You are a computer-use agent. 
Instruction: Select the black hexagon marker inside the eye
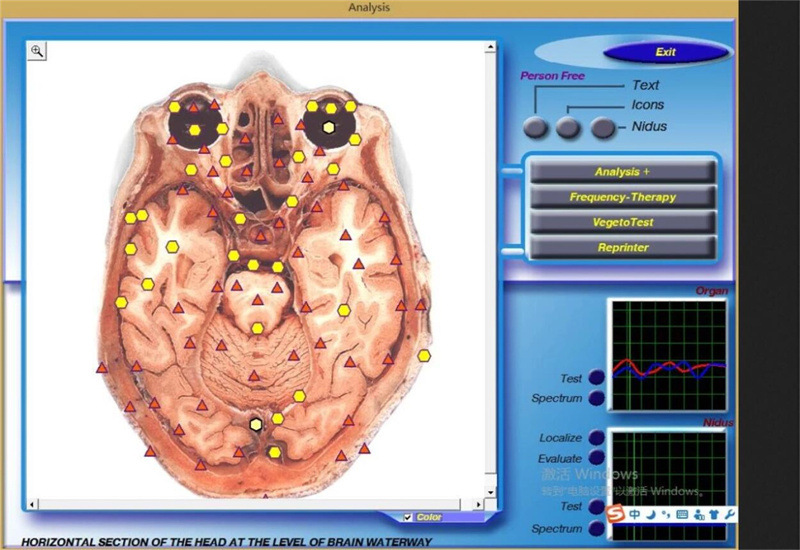[329, 126]
